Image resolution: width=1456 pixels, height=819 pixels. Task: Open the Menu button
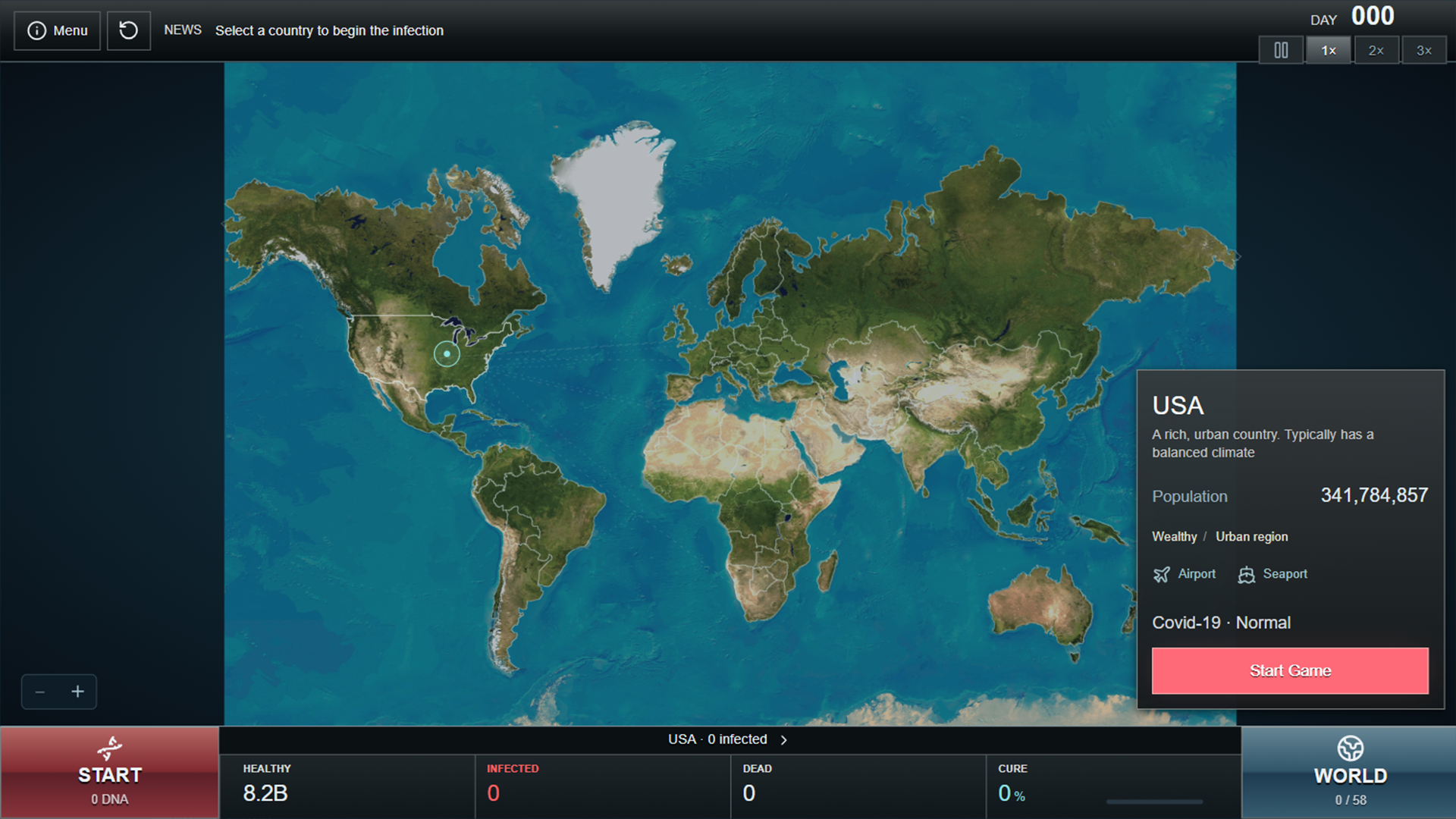coord(57,30)
